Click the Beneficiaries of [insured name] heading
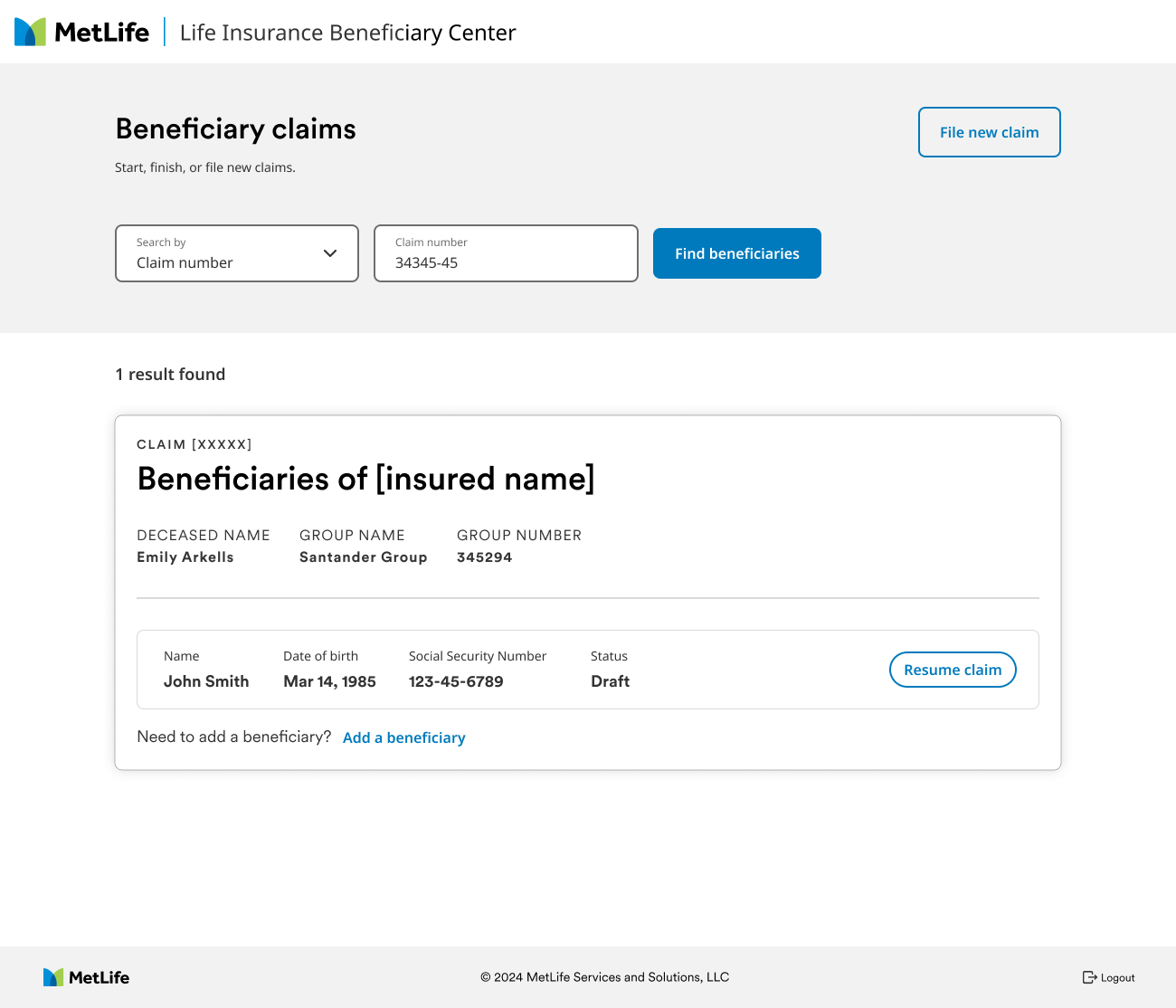 [366, 479]
